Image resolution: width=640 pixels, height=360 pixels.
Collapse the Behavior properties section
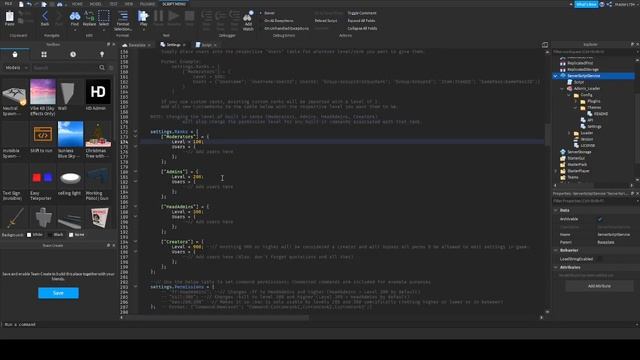(x=556, y=250)
